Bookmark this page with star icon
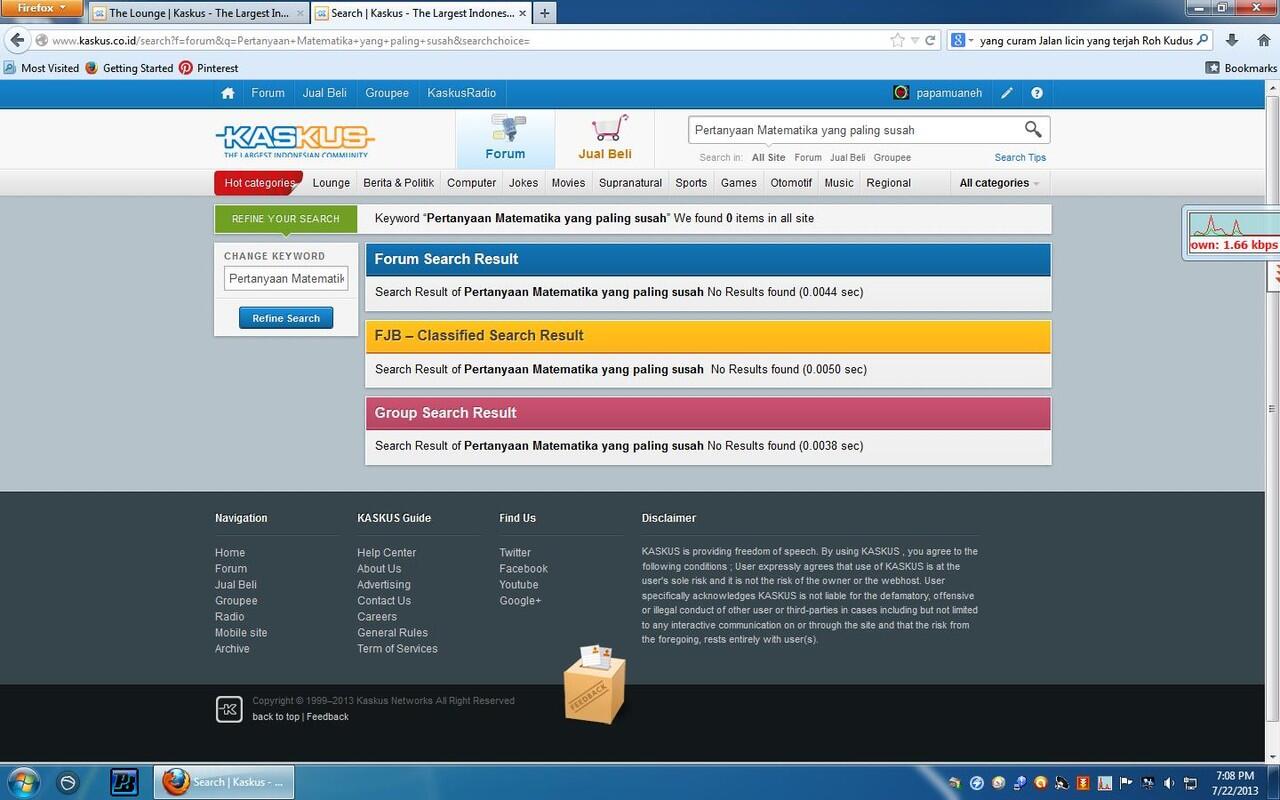Screen dimensions: 1280x800 coord(898,41)
